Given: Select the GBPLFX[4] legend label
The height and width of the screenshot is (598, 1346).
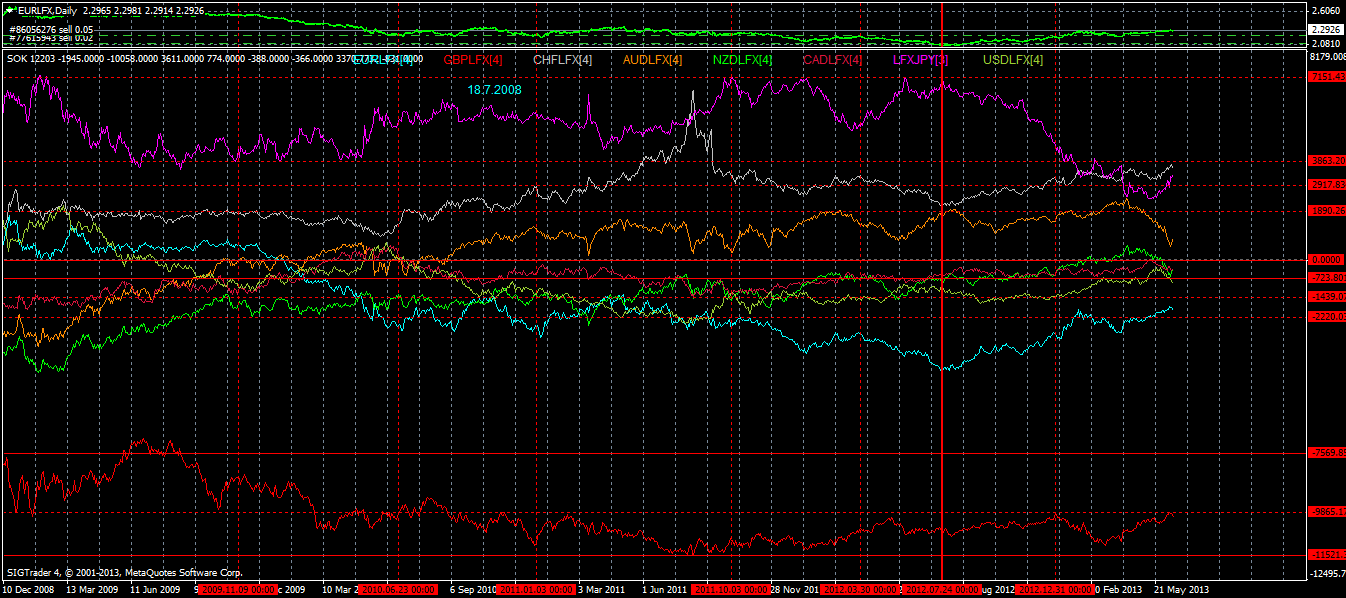Looking at the screenshot, I should pos(472,60).
